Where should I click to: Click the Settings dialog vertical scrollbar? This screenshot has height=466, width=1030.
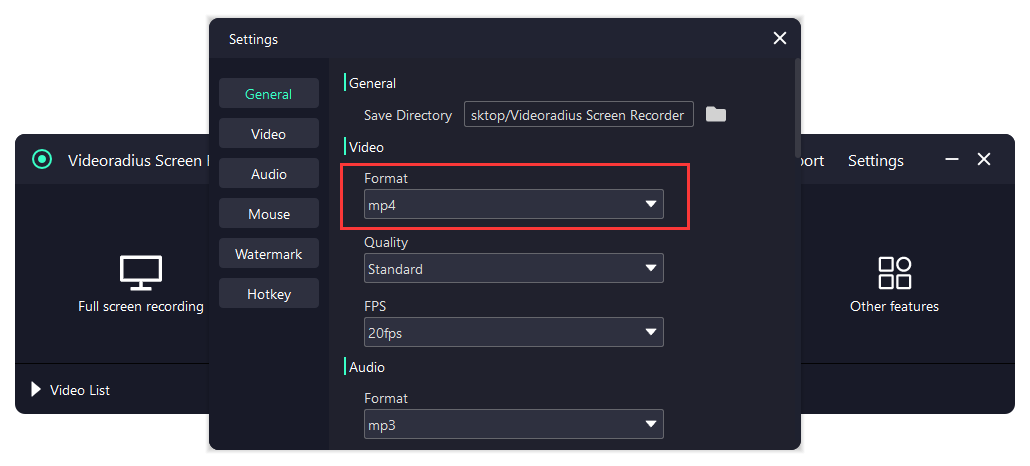pyautogui.click(x=797, y=108)
